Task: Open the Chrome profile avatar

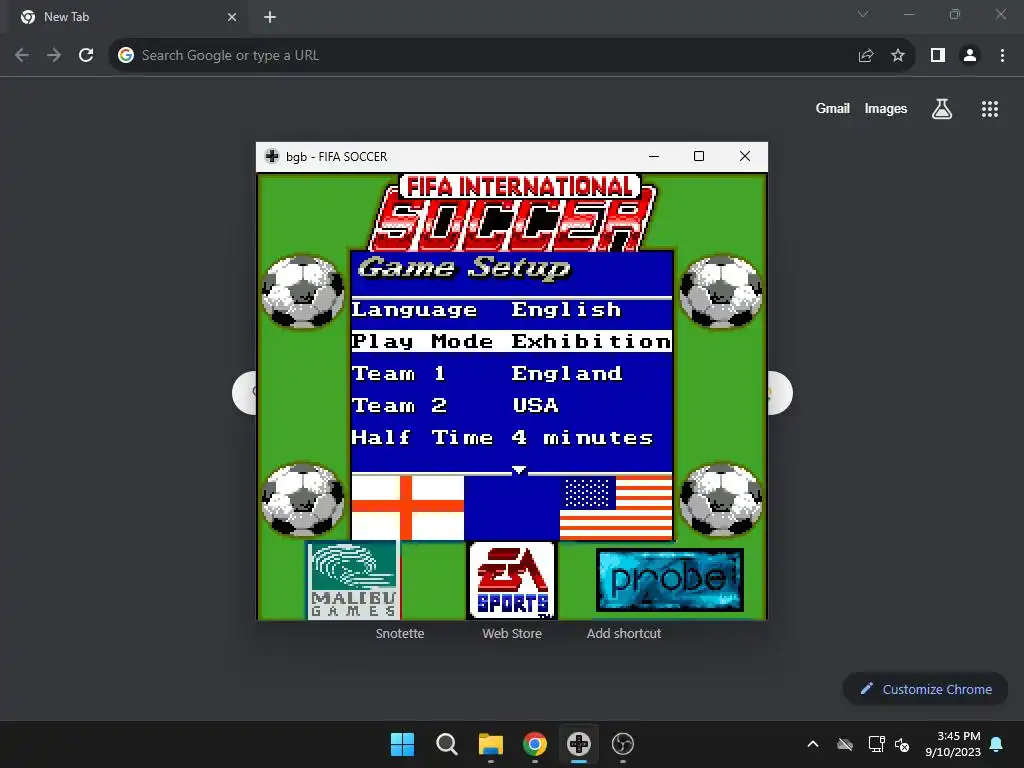Action: (970, 56)
